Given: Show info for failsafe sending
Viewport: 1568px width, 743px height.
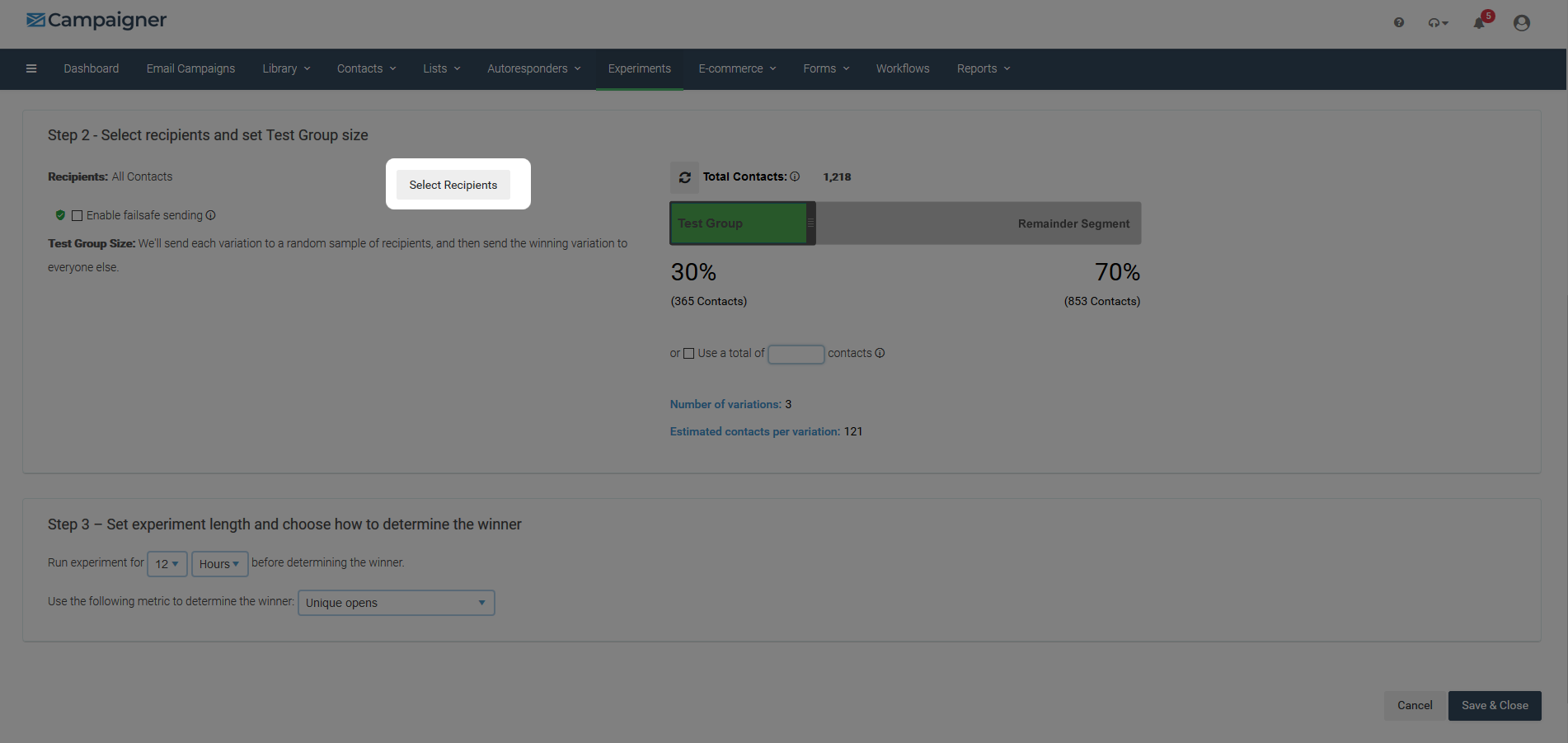Looking at the screenshot, I should point(210,215).
